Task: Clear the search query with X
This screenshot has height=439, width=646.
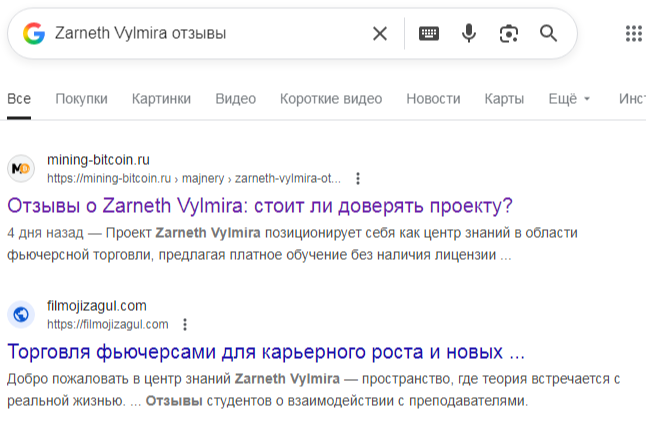Action: (380, 34)
